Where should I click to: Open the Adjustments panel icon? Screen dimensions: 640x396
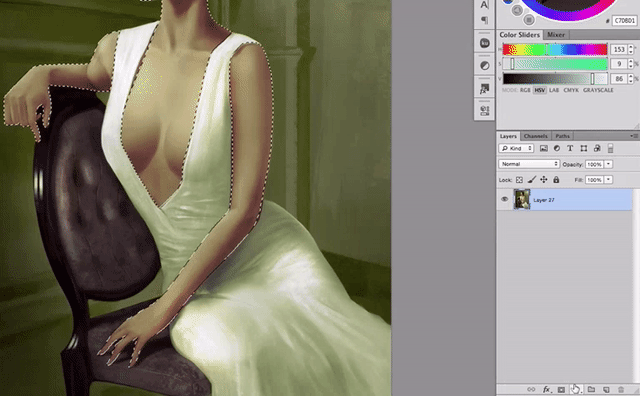point(484,66)
